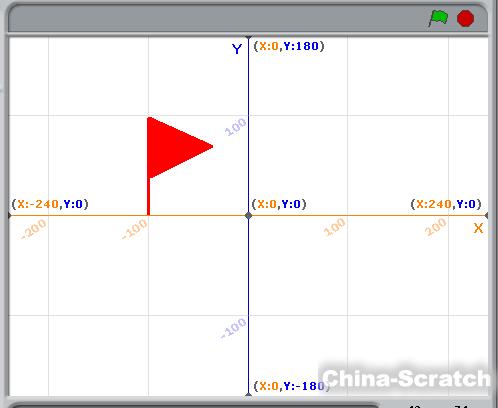Click the positive 100 tick on the X axis
This screenshot has height=408, width=498.
[x=335, y=227]
